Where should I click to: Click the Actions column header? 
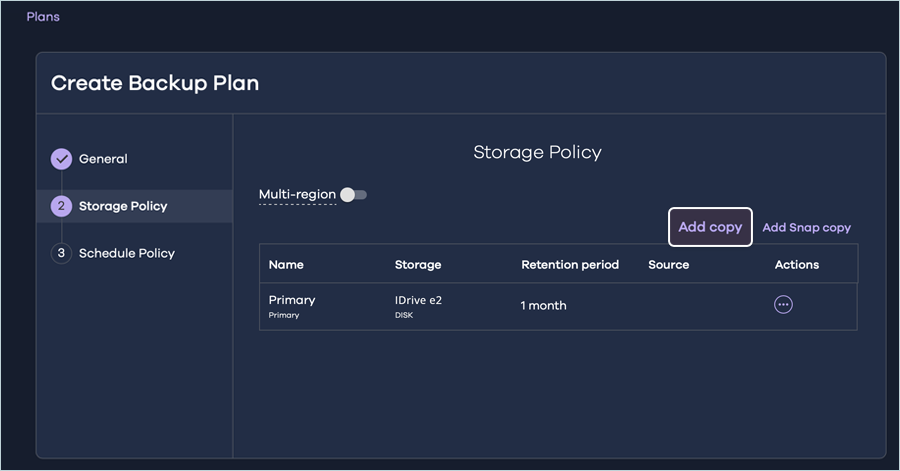tap(796, 265)
